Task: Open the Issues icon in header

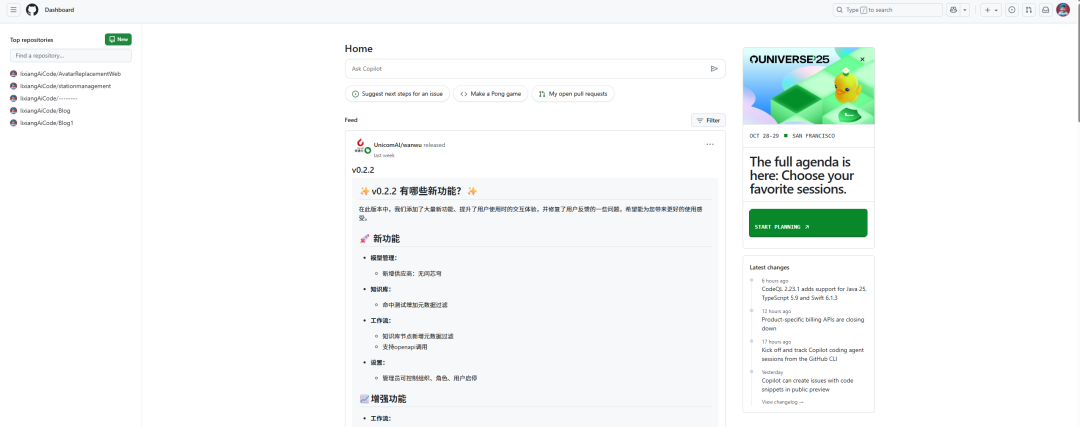Action: [x=1012, y=10]
